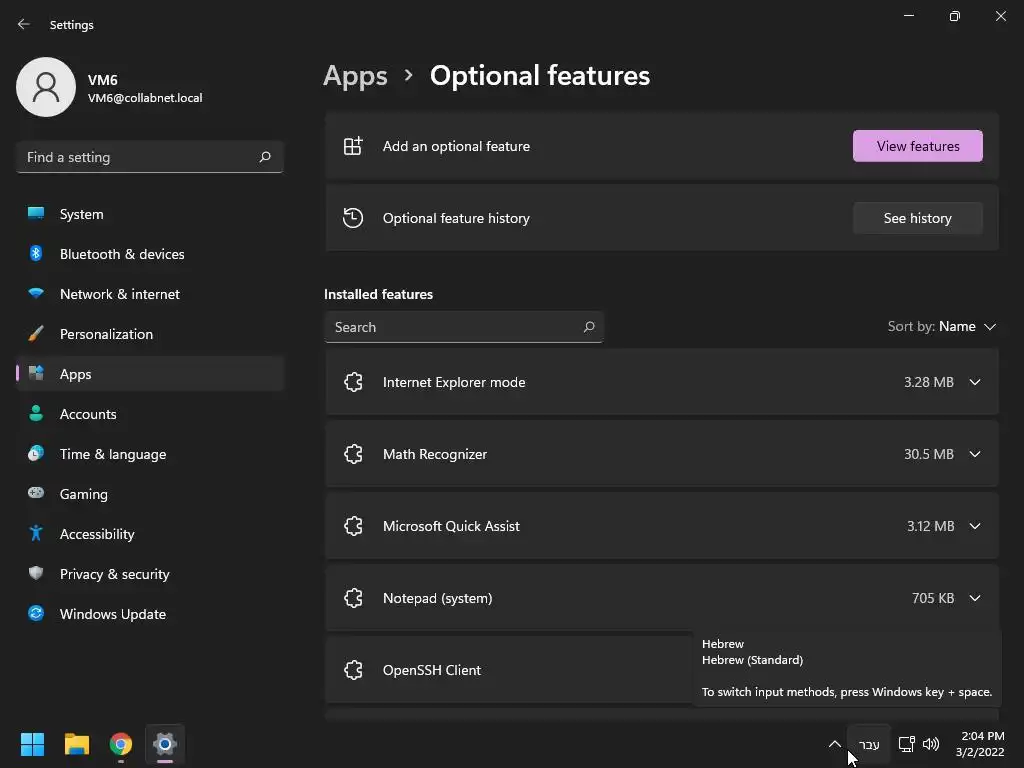Screen dimensions: 1024x768
Task: Open Windows Update section
Action: point(112,614)
